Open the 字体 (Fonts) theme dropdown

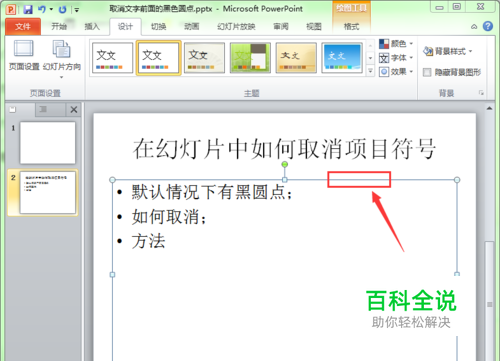pos(397,58)
